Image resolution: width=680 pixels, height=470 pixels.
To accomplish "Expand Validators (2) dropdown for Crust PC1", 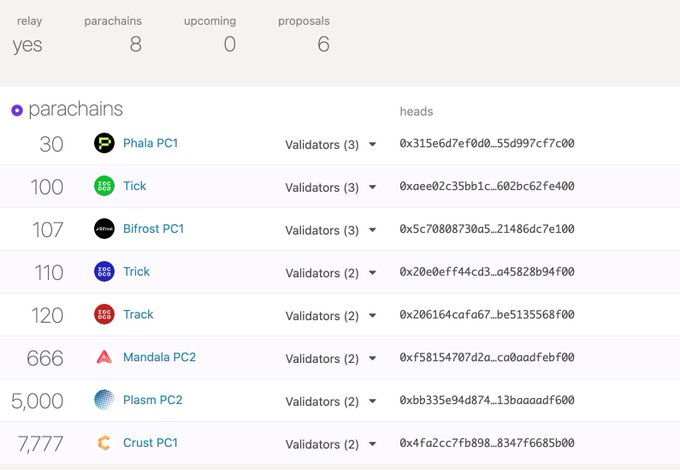I will point(330,444).
